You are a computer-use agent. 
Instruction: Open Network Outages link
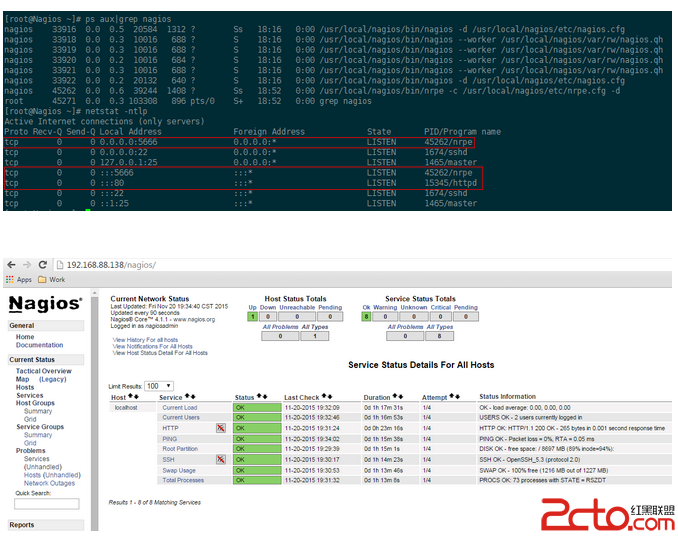click(x=49, y=483)
